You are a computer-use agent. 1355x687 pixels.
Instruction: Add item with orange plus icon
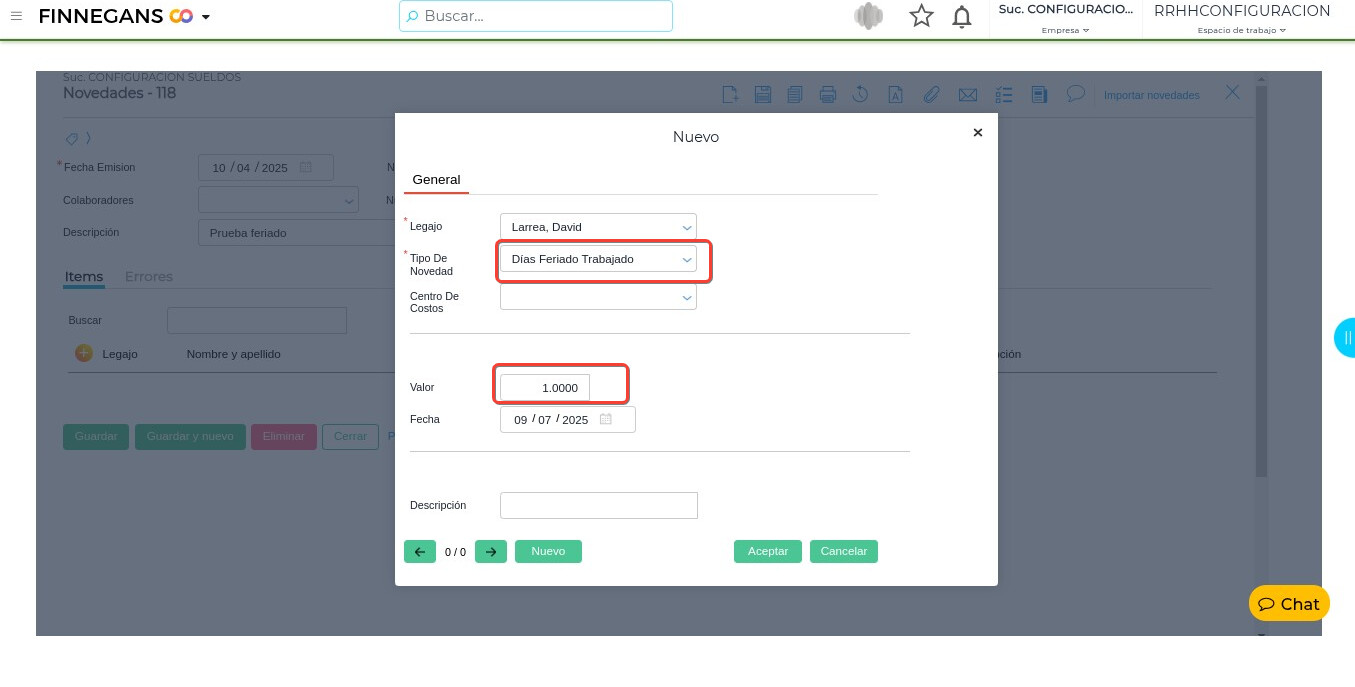pyautogui.click(x=84, y=353)
